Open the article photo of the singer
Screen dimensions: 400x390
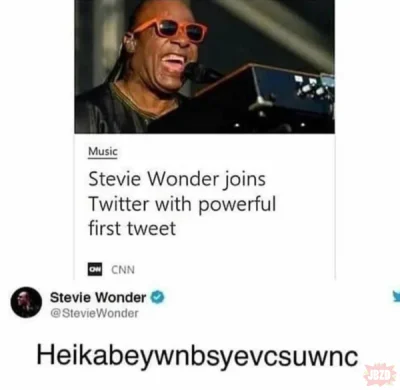pyautogui.click(x=204, y=67)
